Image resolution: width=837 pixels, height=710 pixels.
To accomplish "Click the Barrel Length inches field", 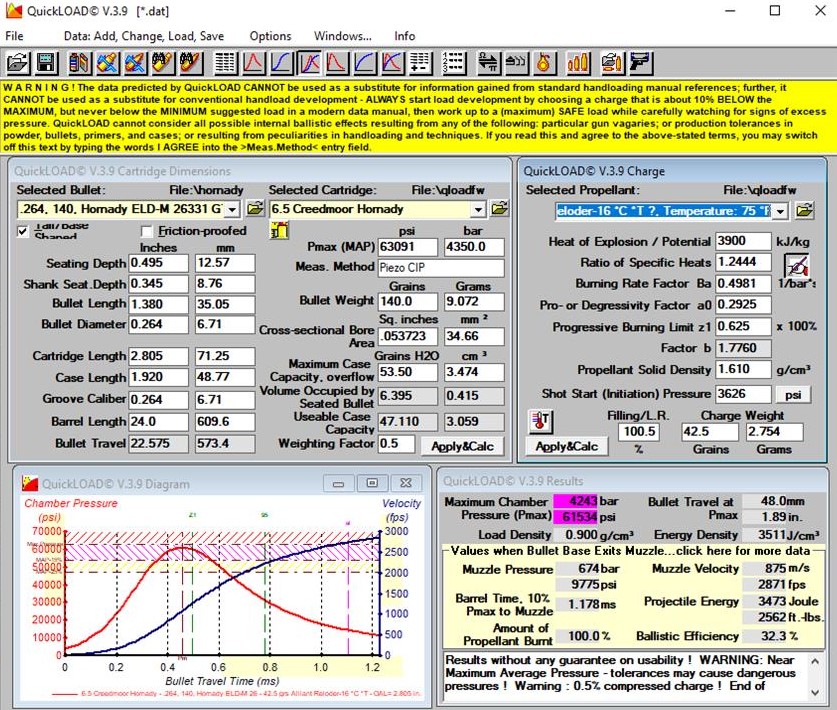I will 159,422.
